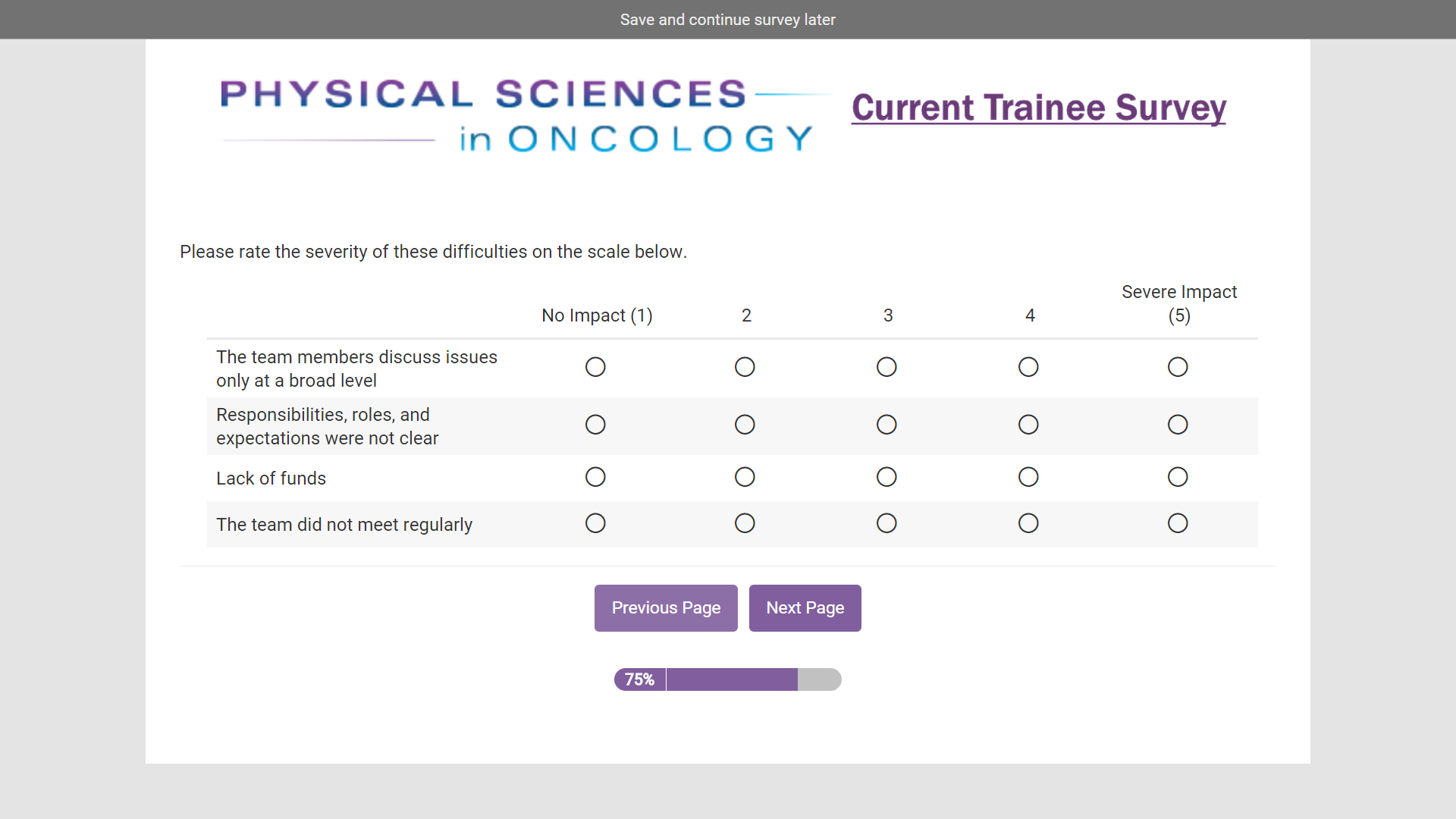Rate unclear responsibilities and roles as 2
The image size is (1456, 819).
(x=745, y=425)
